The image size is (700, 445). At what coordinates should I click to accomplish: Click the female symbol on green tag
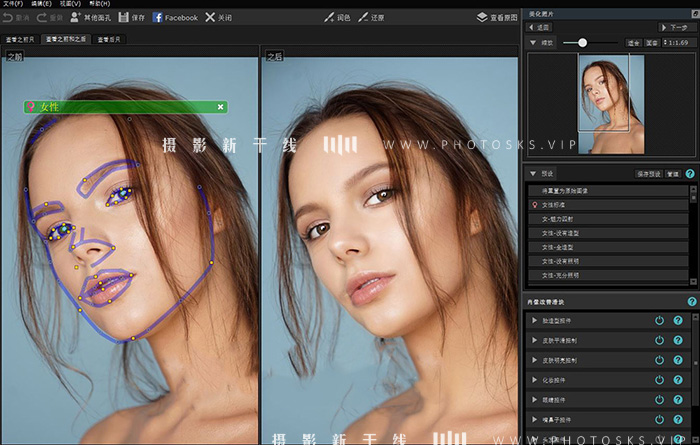click(x=31, y=107)
